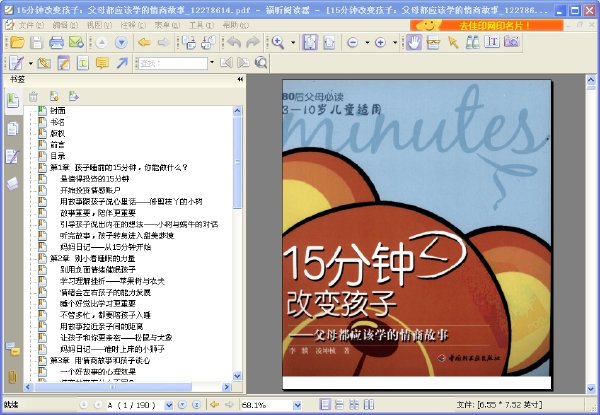Select bookmark 妈妈日记——从15分钟开始
This screenshot has width=600, height=415.
click(105, 247)
